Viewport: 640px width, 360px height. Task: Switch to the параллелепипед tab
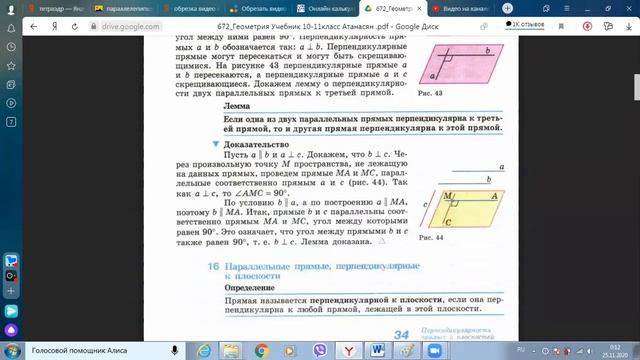point(123,9)
